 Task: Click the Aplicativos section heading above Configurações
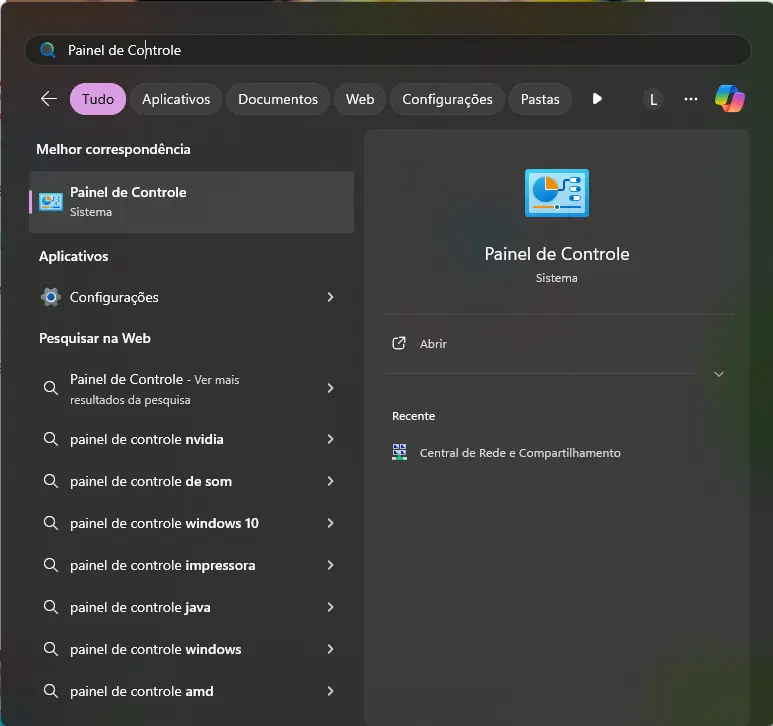click(73, 256)
